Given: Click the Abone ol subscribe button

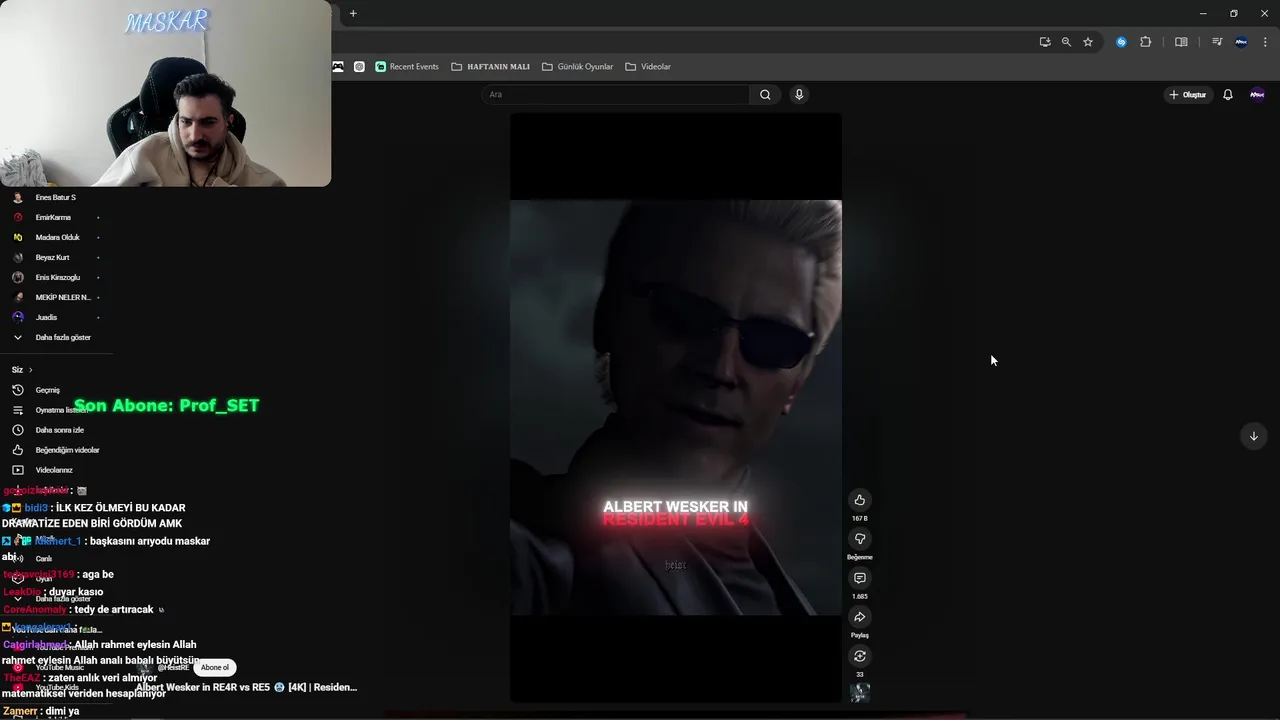Looking at the screenshot, I should [215, 668].
